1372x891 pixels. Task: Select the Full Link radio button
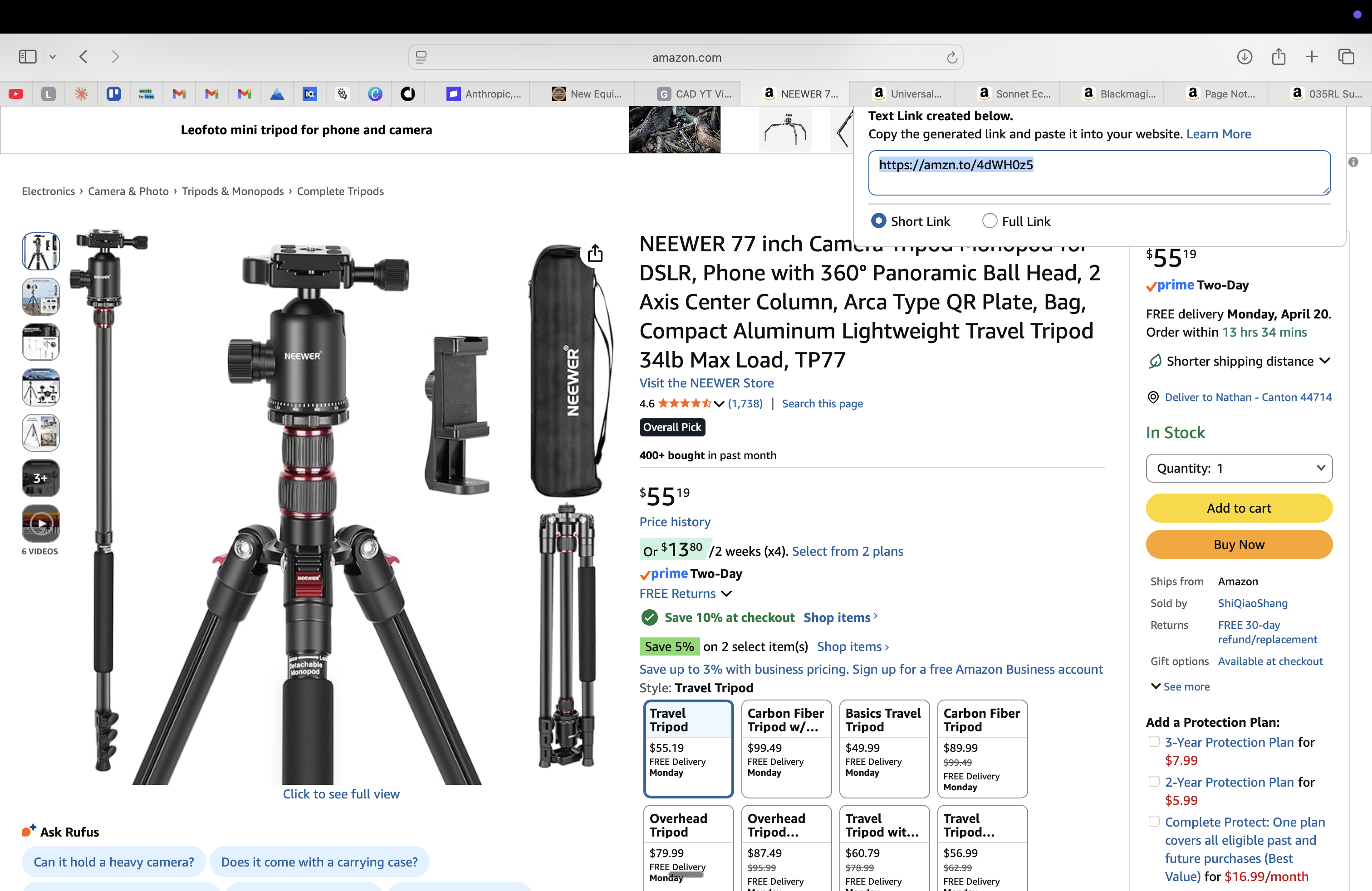coord(989,221)
